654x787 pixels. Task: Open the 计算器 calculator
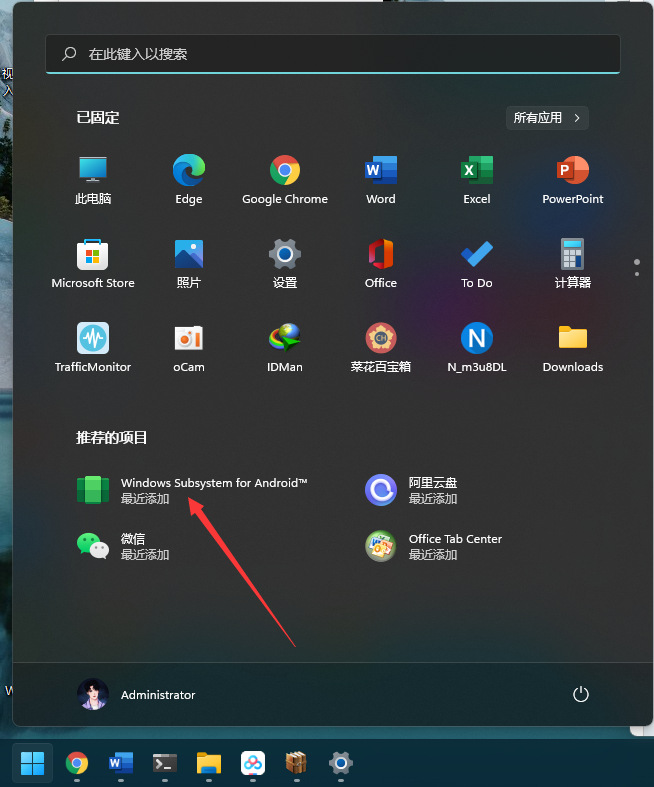click(573, 264)
